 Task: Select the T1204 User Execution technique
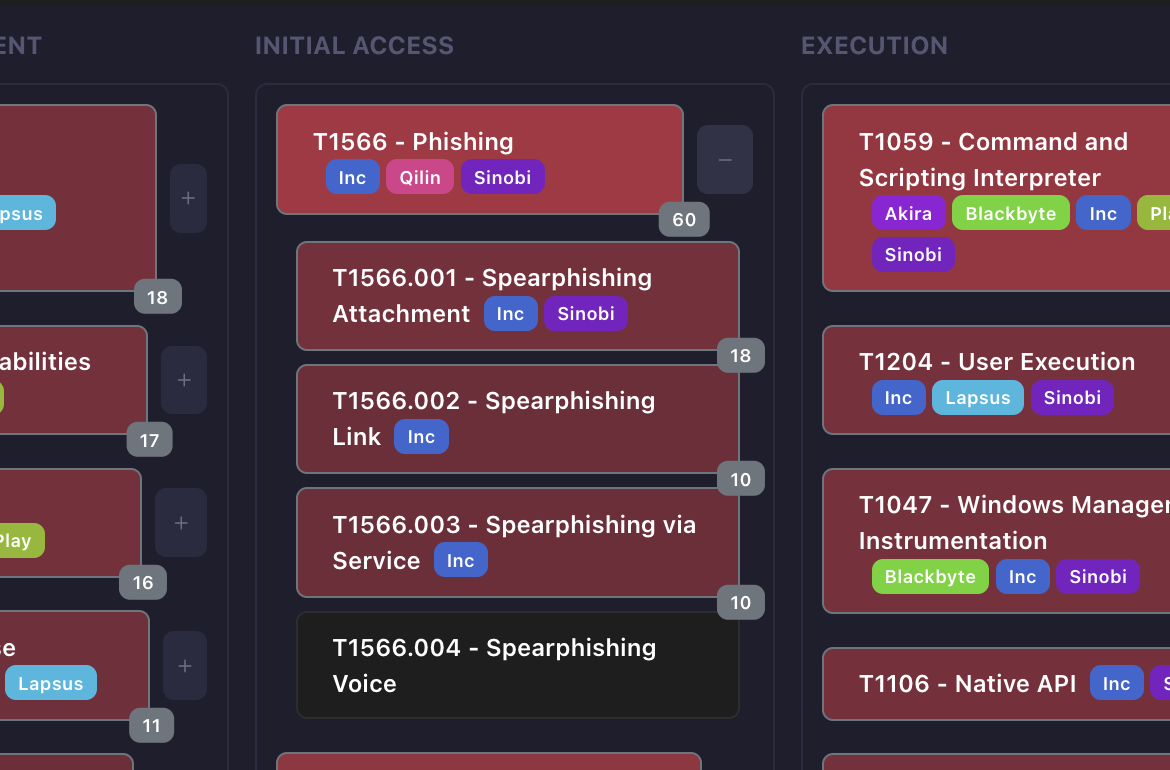click(996, 362)
